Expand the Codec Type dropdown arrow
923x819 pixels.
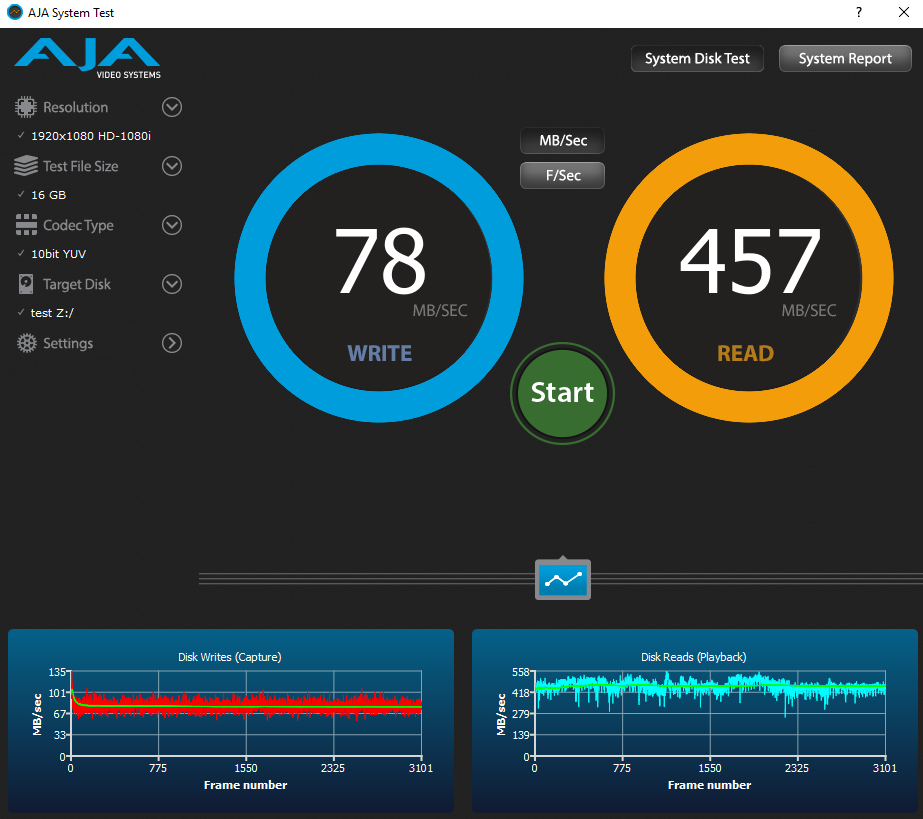click(x=172, y=225)
